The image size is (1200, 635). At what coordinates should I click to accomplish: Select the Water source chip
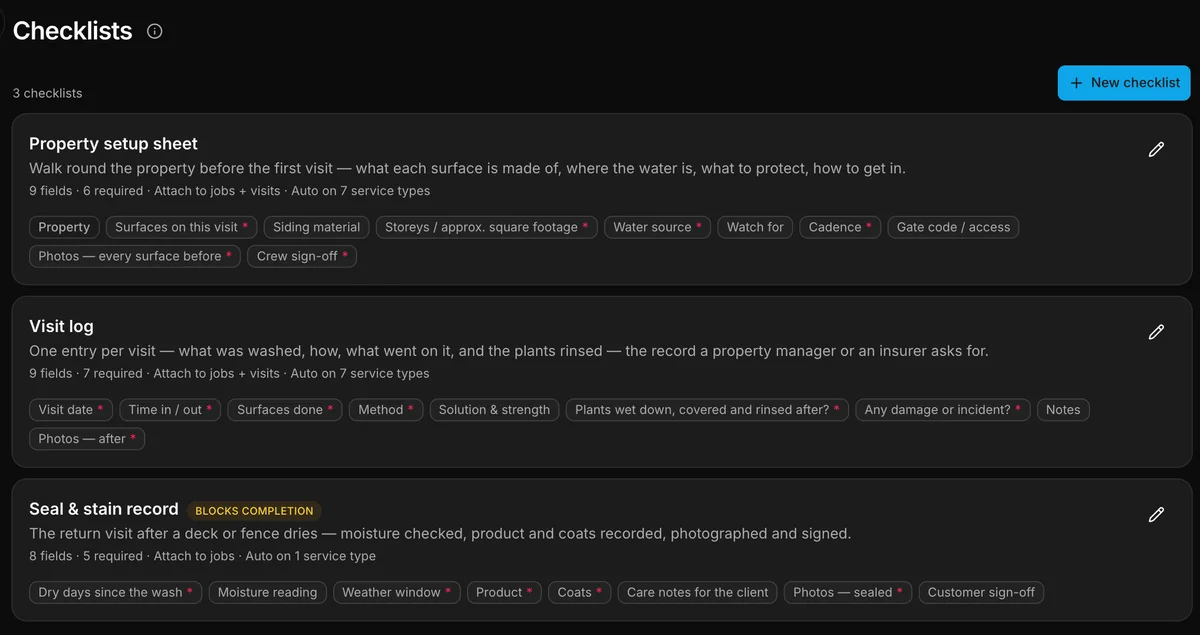click(658, 227)
